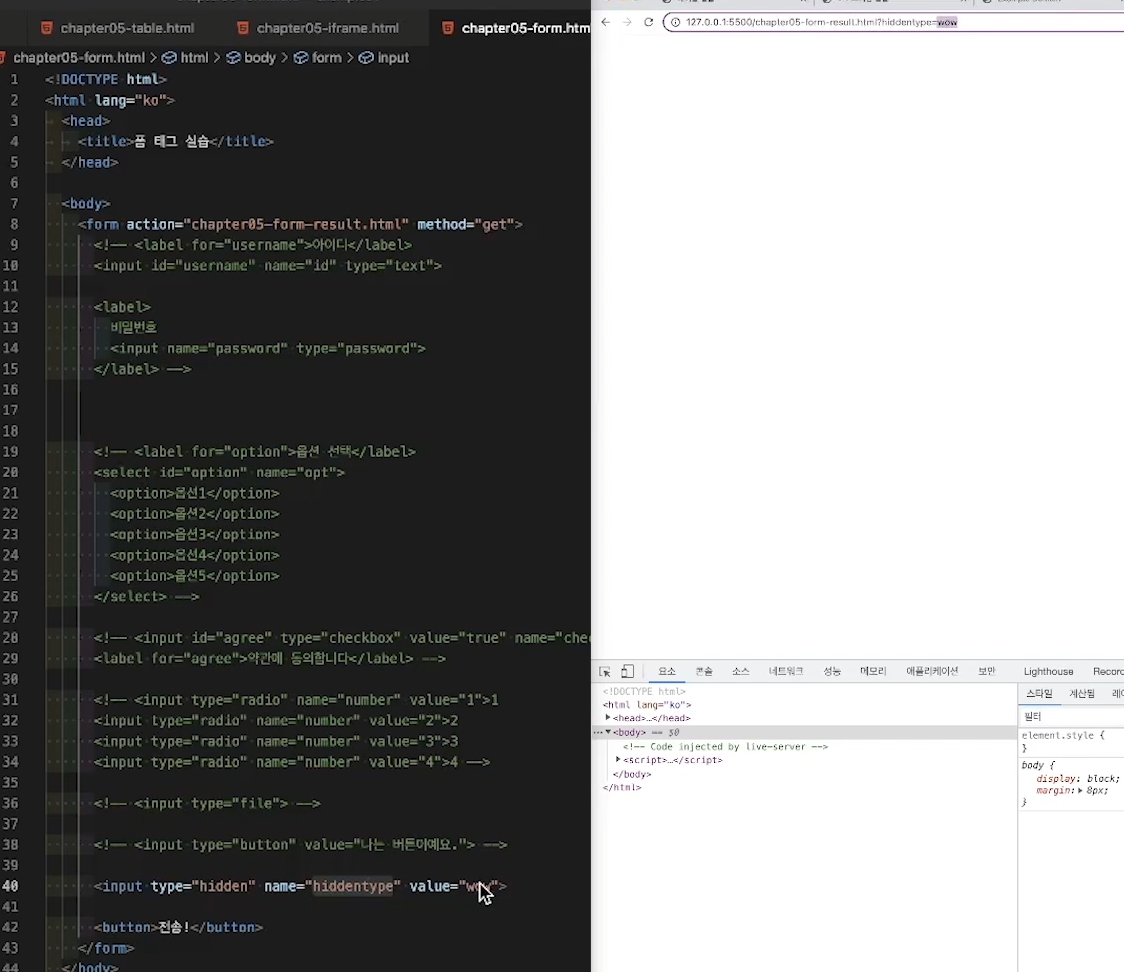Click the symbol icon beside body in the breadcrumb
Image resolution: width=1124 pixels, height=972 pixels.
[x=234, y=57]
